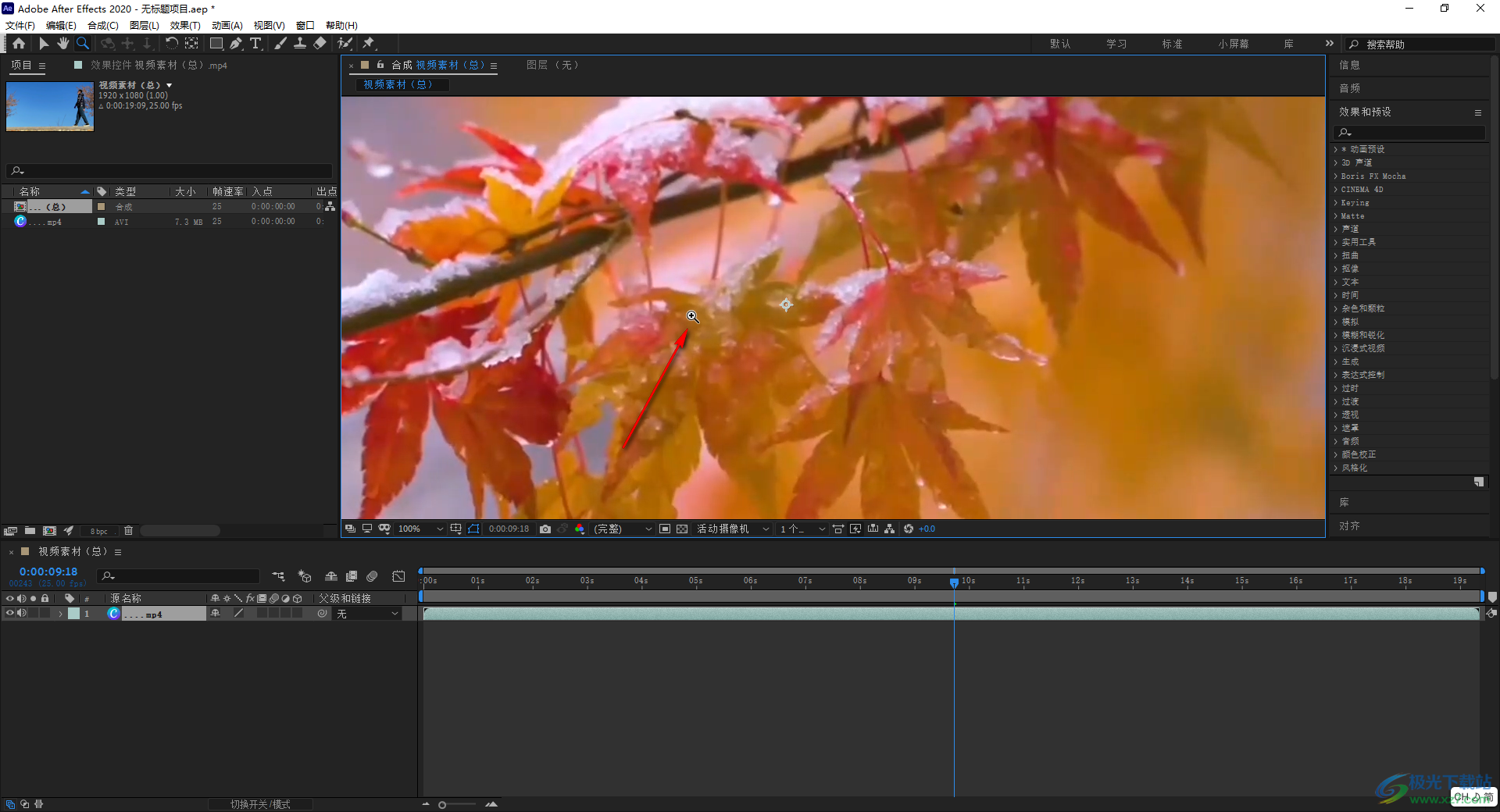Open the 活动摄像机 camera dropdown
The image size is (1500, 812).
(733, 529)
